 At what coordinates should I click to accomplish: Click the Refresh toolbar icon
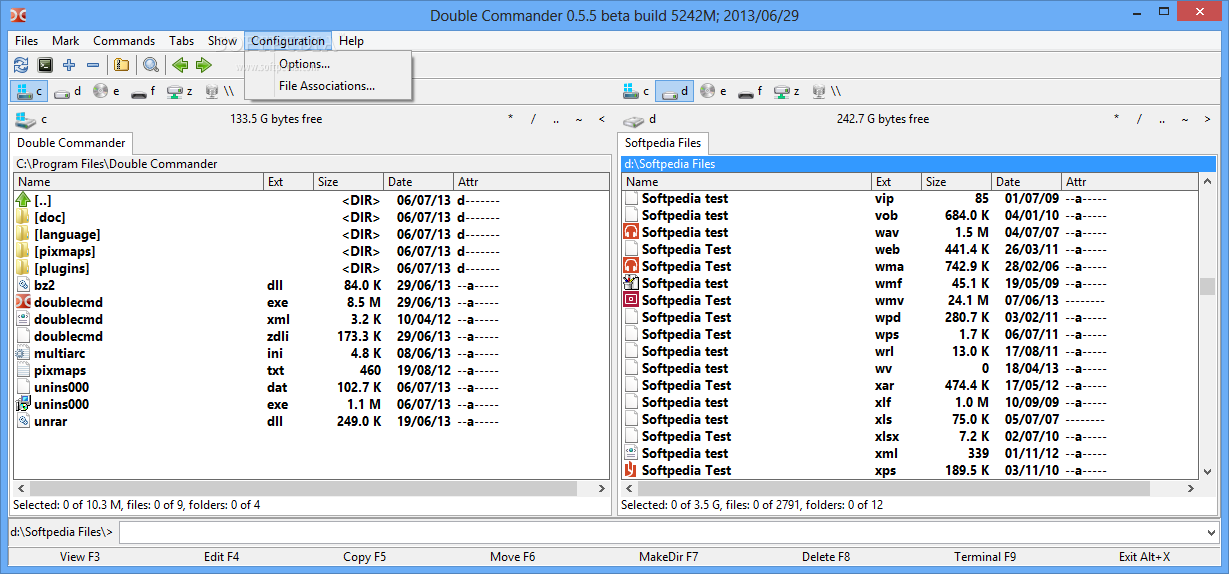coord(21,65)
